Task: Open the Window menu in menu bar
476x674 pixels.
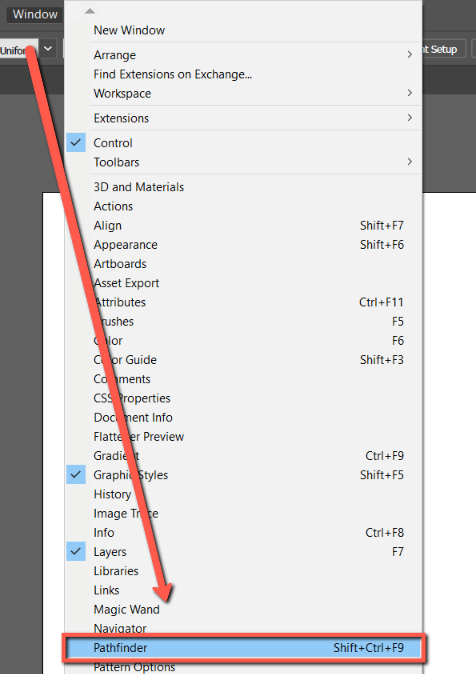Action: (35, 14)
